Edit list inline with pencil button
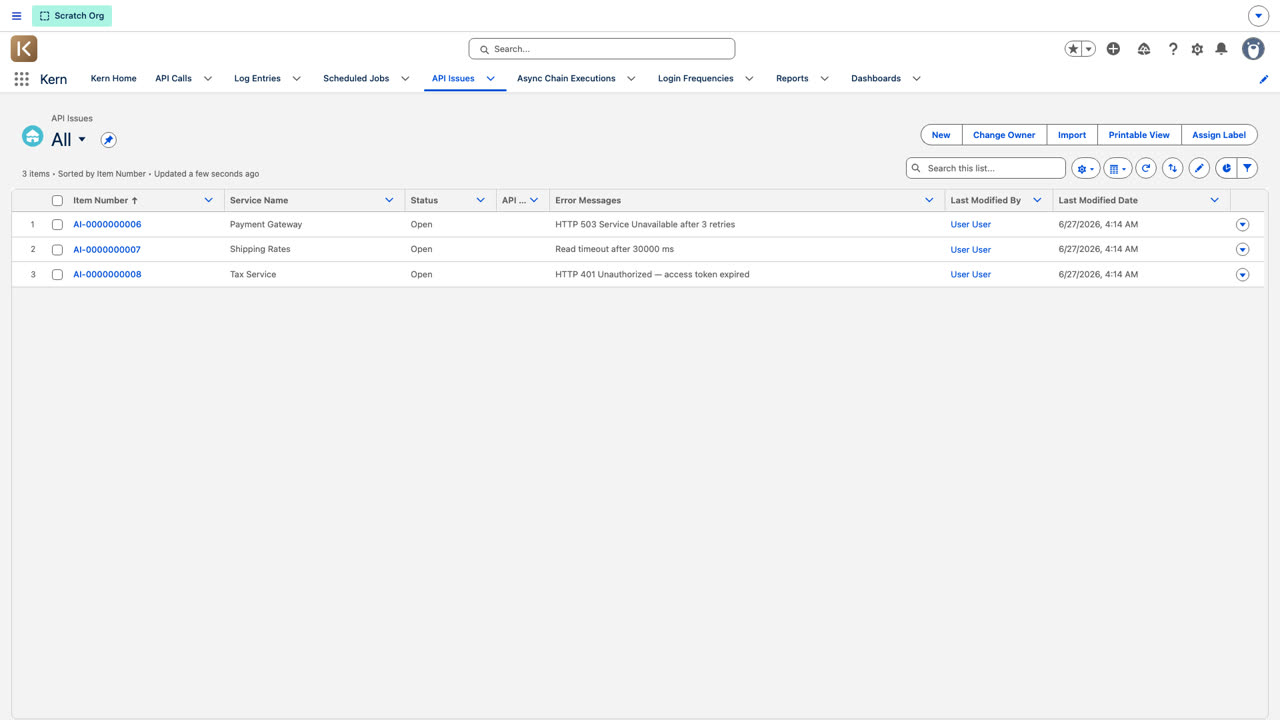 1199,168
